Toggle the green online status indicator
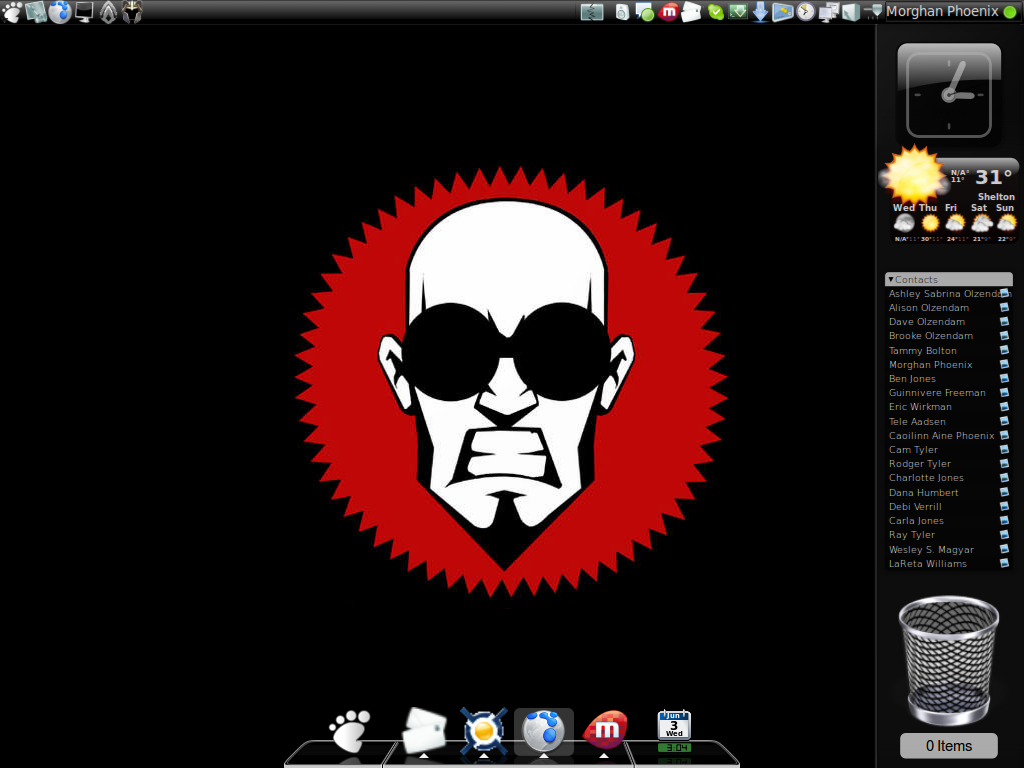The image size is (1024, 768). (x=1009, y=12)
